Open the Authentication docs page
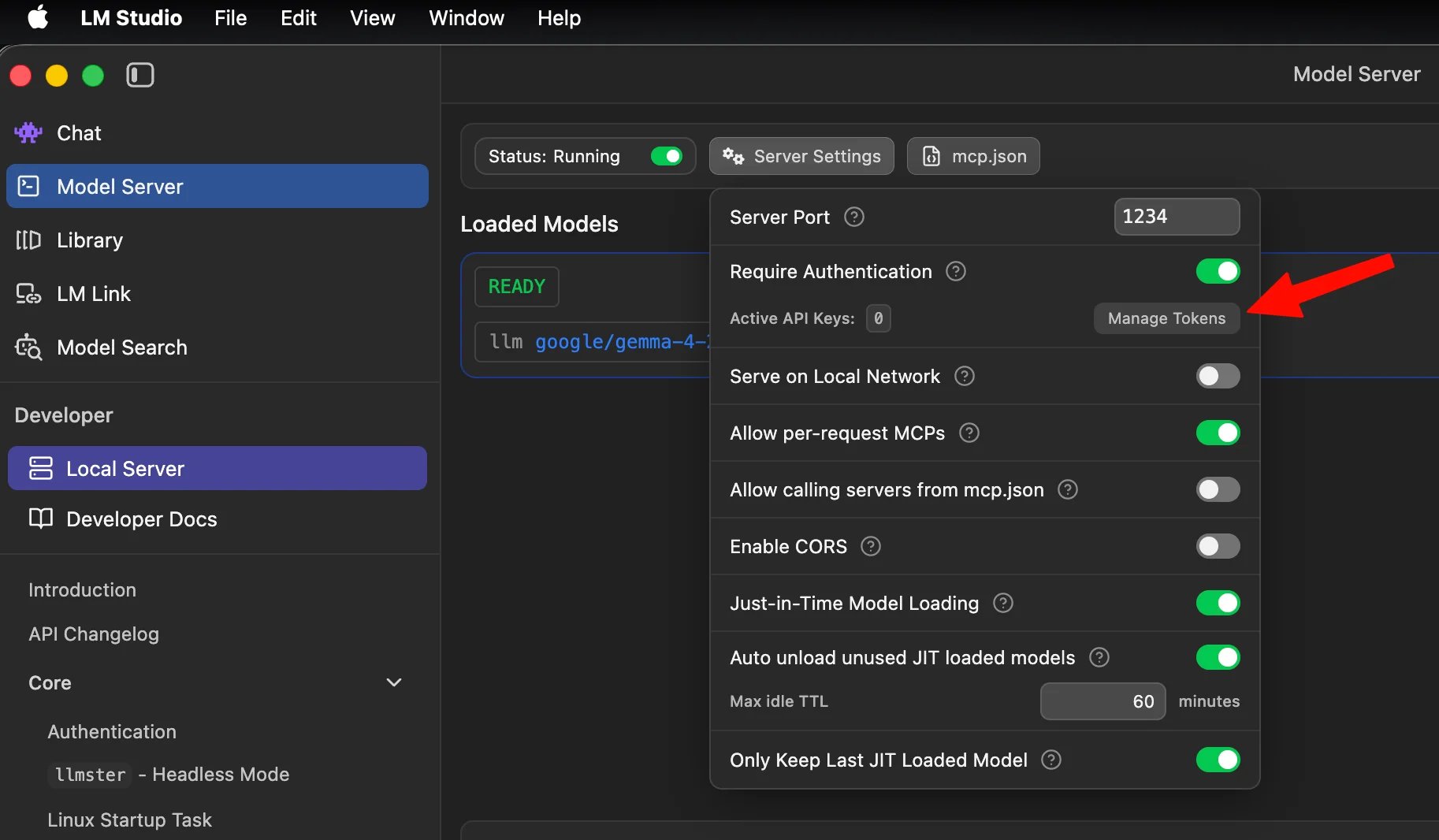 click(x=112, y=731)
